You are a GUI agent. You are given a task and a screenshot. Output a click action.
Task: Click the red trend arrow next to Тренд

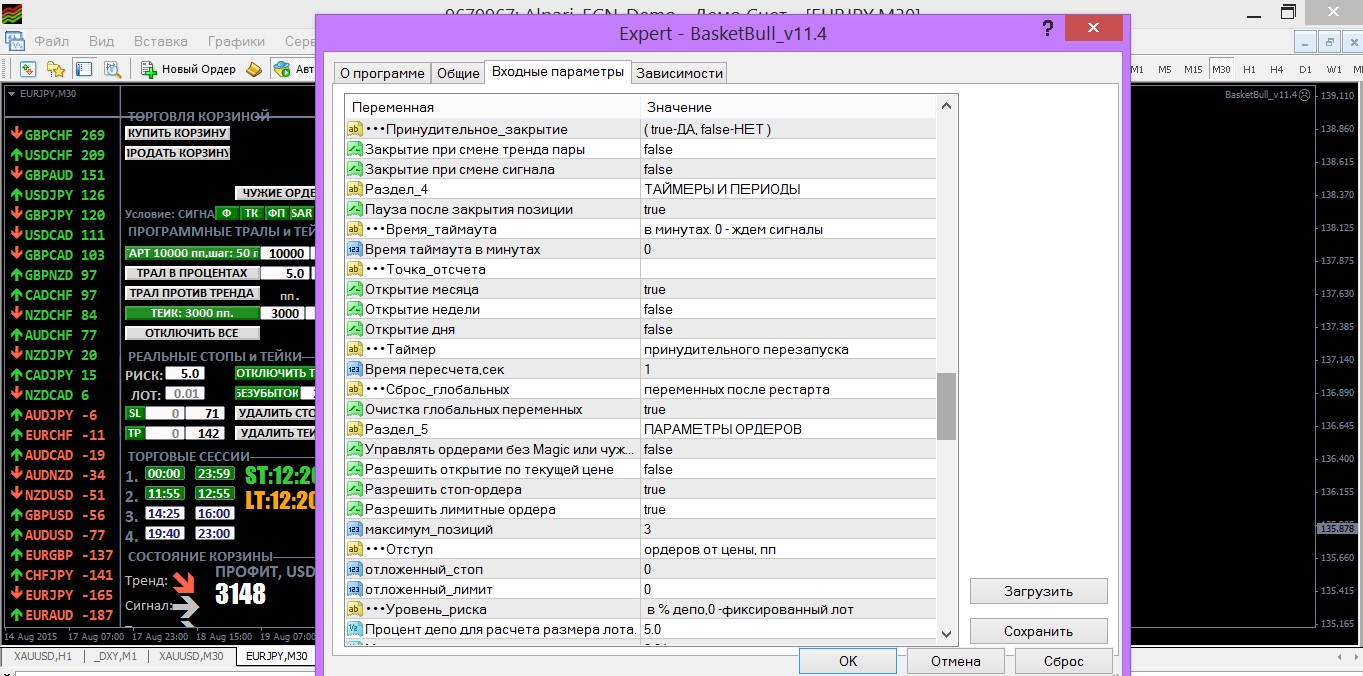click(184, 581)
